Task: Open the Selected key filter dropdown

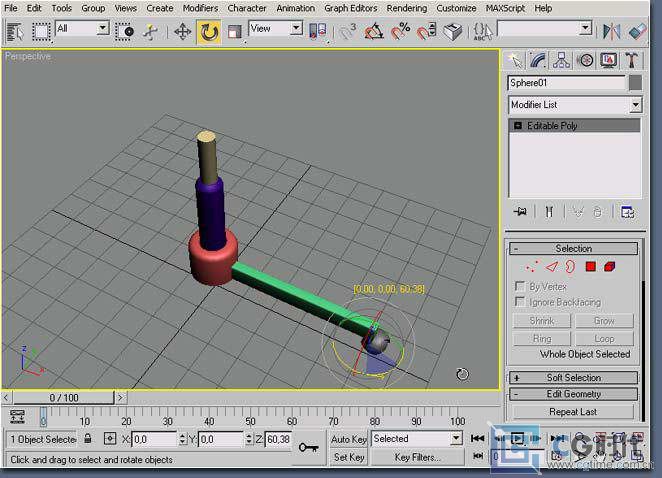Action: click(456, 439)
